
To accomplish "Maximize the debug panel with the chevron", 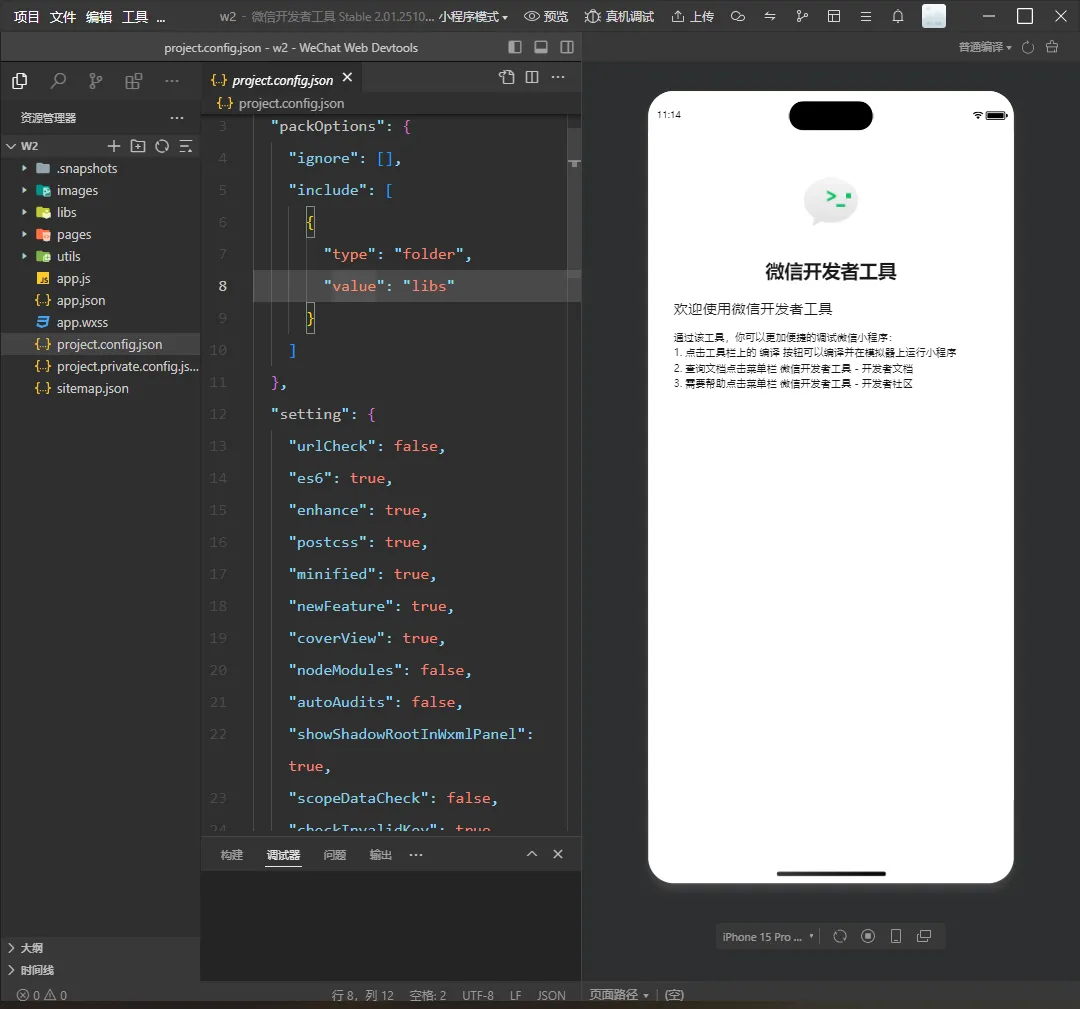I will pyautogui.click(x=532, y=854).
